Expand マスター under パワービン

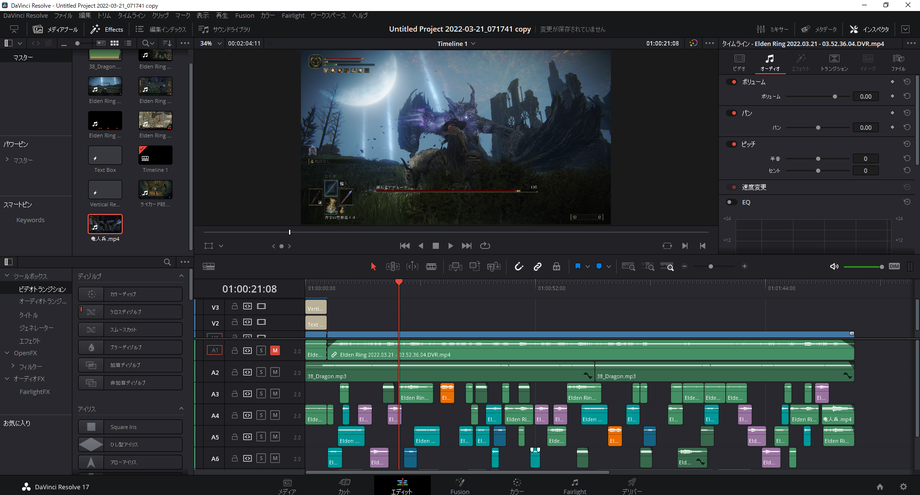coord(7,160)
